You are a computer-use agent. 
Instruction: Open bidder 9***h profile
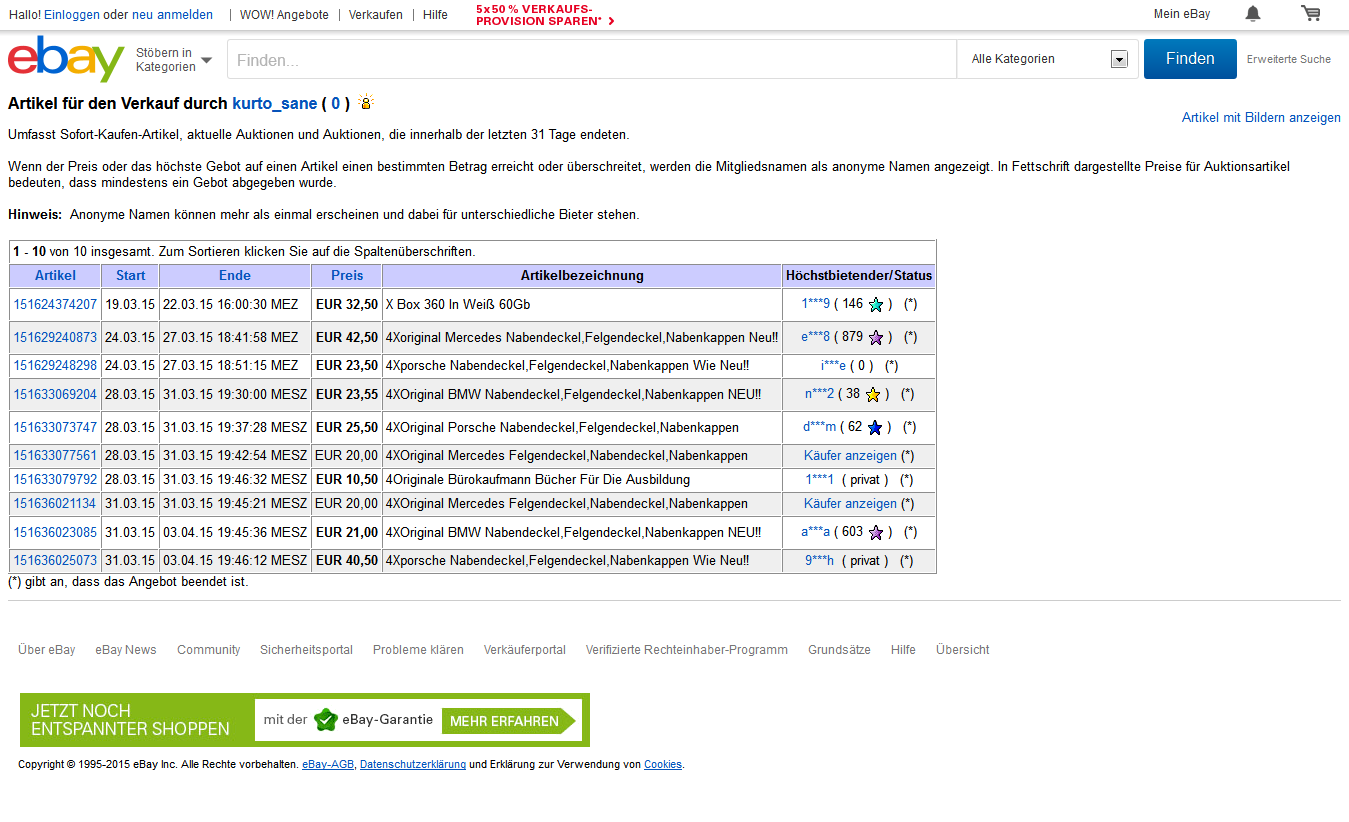click(820, 561)
